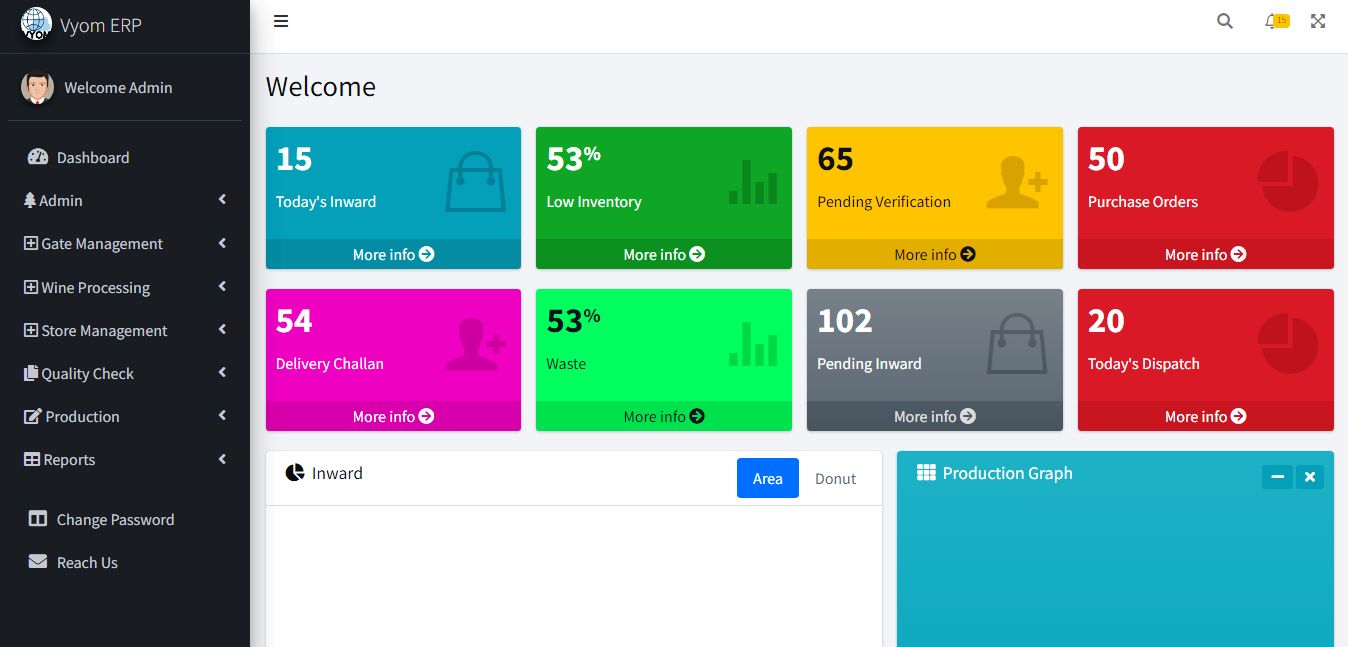The width and height of the screenshot is (1348, 647).
Task: Open the Quality Check menu item
Action: pyautogui.click(x=87, y=374)
